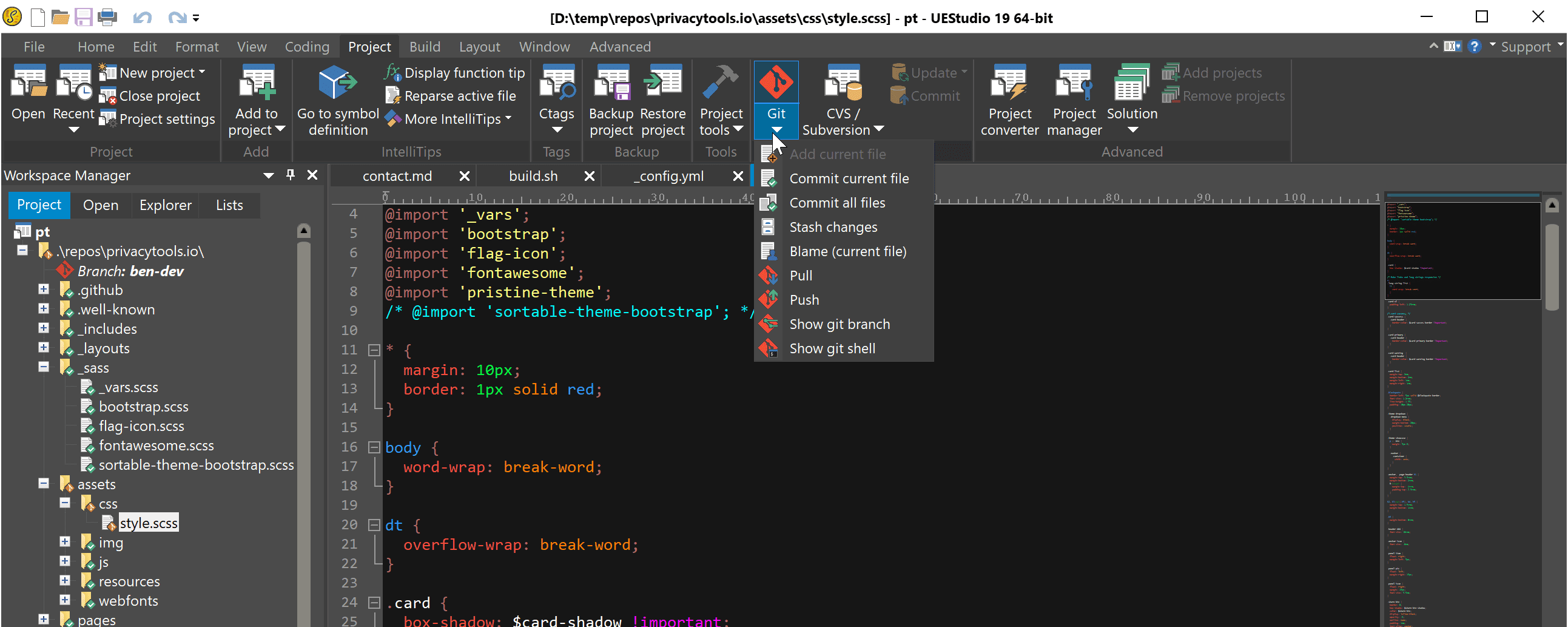
Task: Click the Backup project icon
Action: (x=611, y=83)
